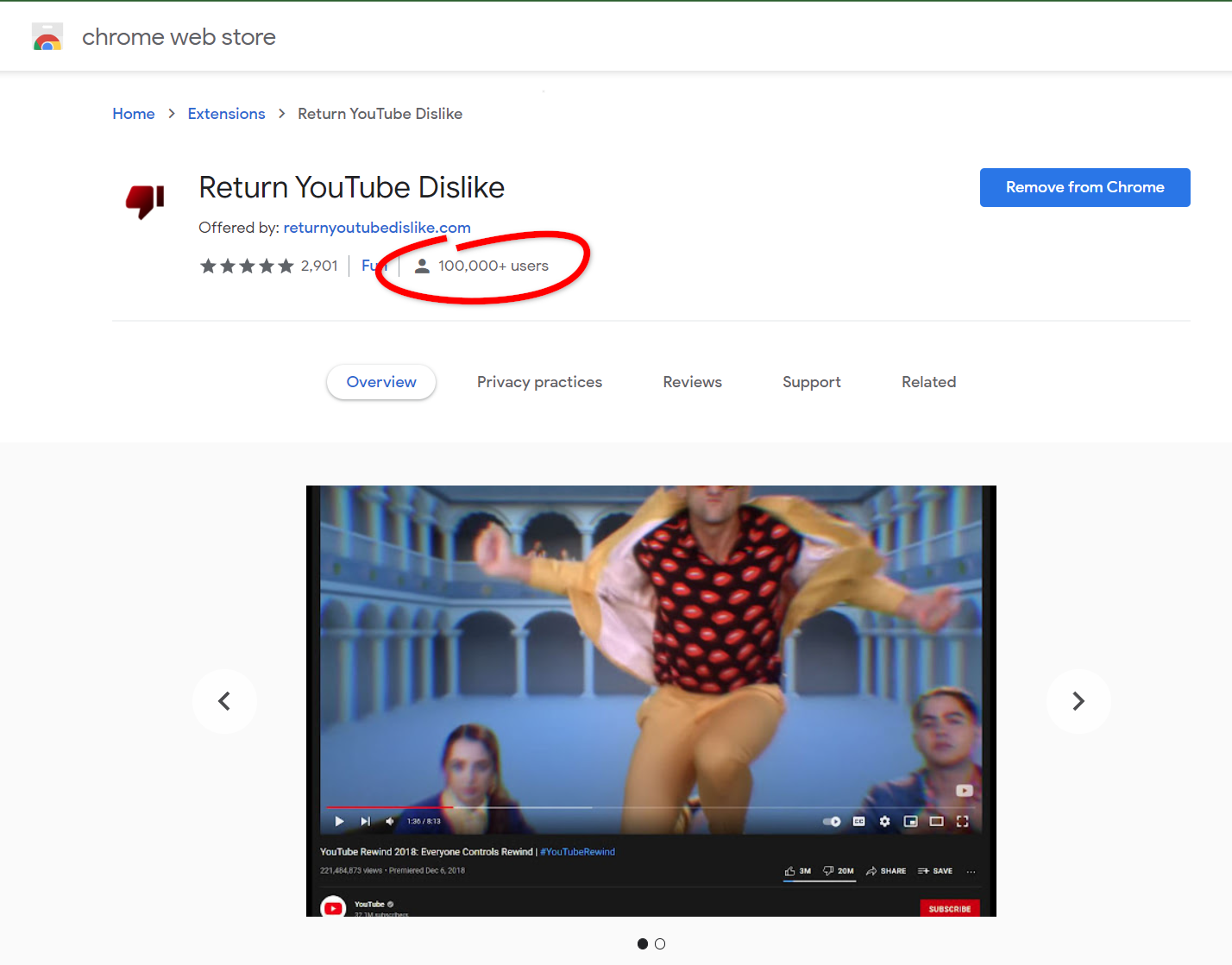
Task: Click the fullscreen icon in video screenshot
Action: pyautogui.click(x=963, y=821)
